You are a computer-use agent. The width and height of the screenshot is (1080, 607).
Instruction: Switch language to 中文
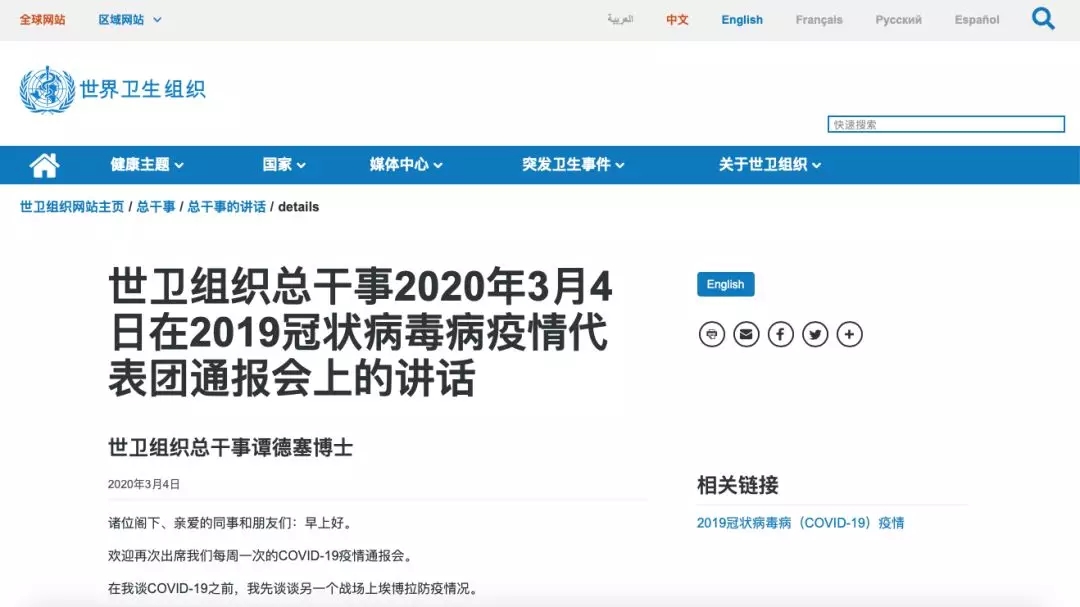(x=677, y=20)
